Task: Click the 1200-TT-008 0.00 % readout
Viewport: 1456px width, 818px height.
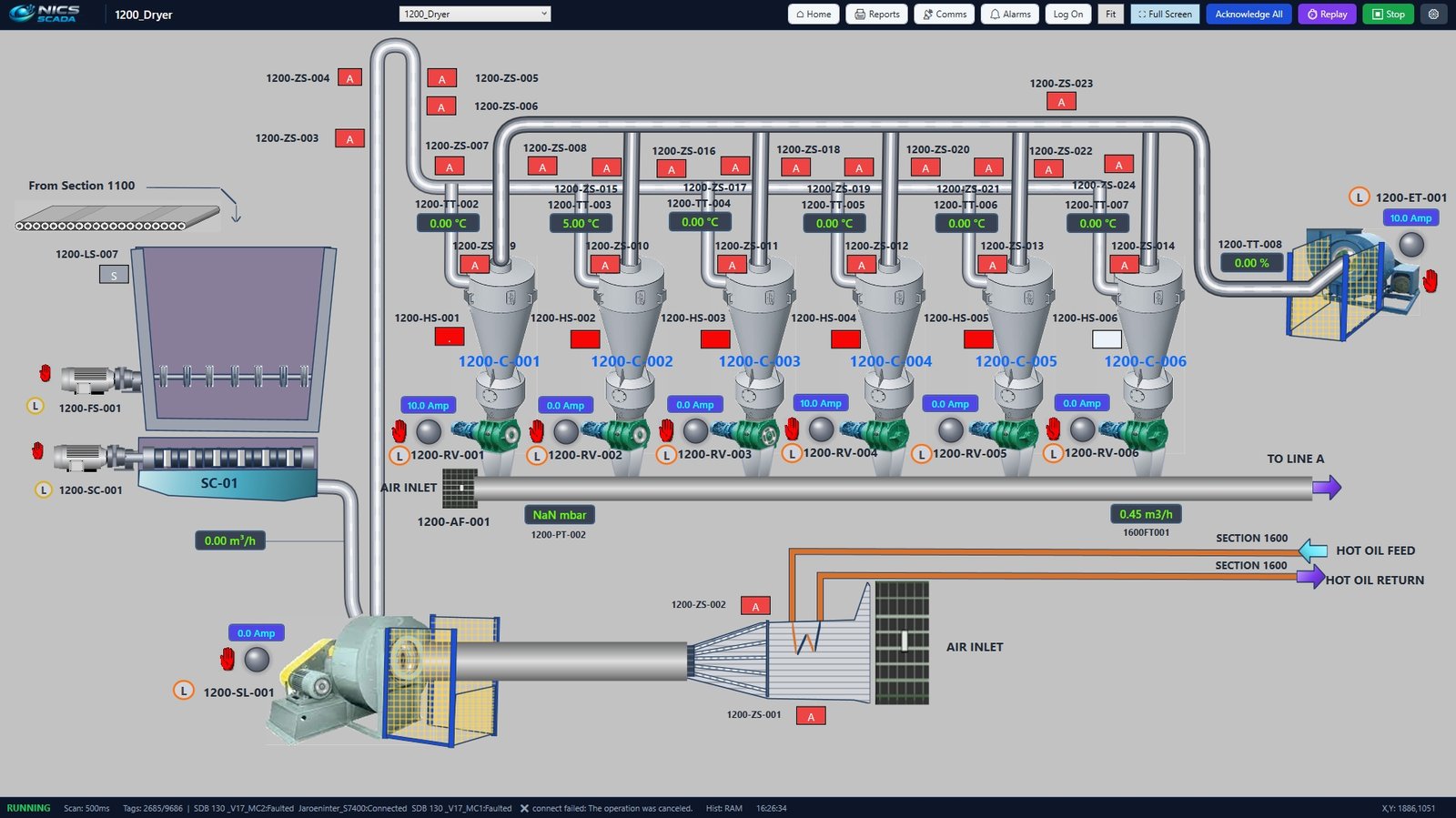Action: pyautogui.click(x=1251, y=263)
